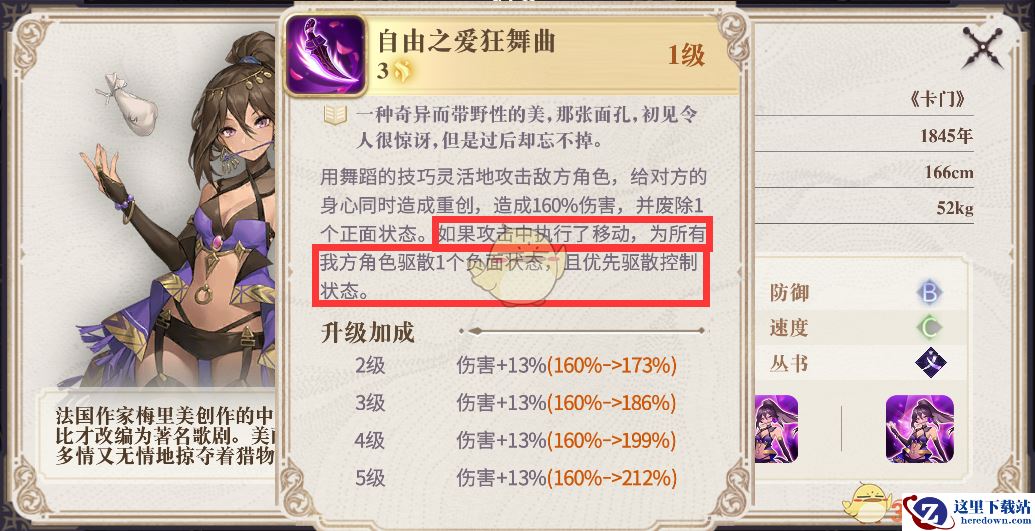Click the dark diamond series emblem
The width and height of the screenshot is (1035, 531).
[x=930, y=363]
